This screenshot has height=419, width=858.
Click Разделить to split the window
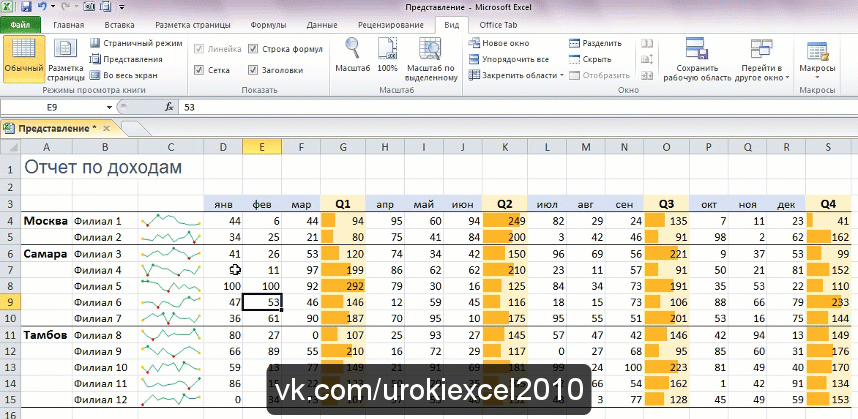point(595,43)
